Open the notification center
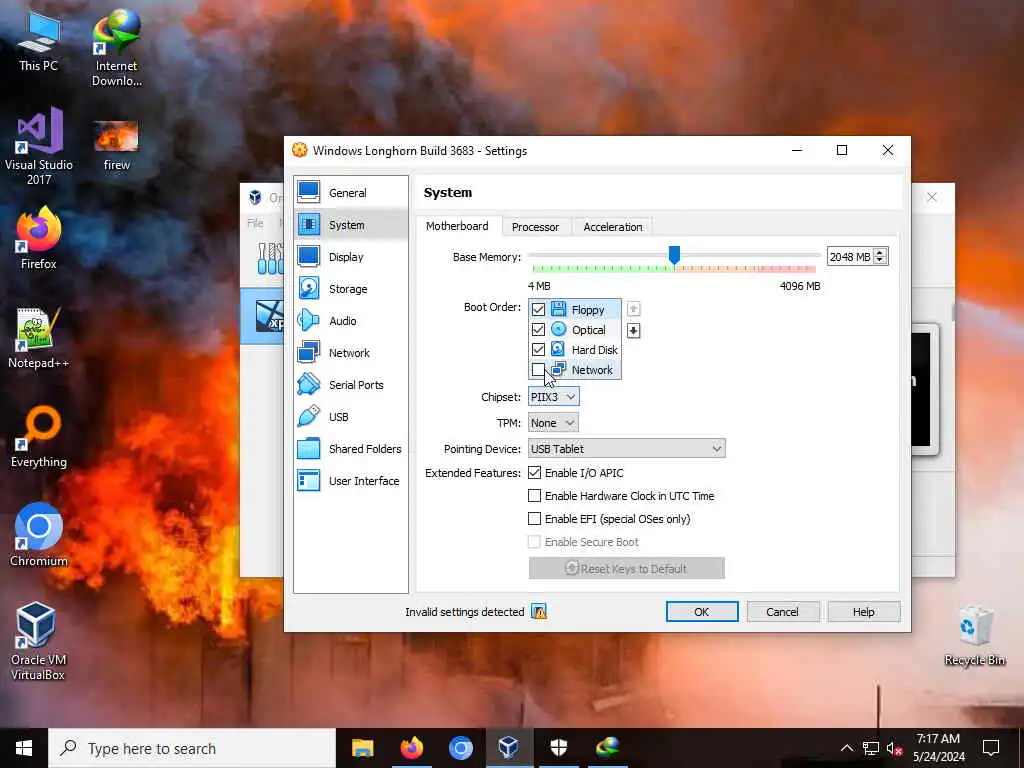This screenshot has width=1024, height=768. (991, 748)
